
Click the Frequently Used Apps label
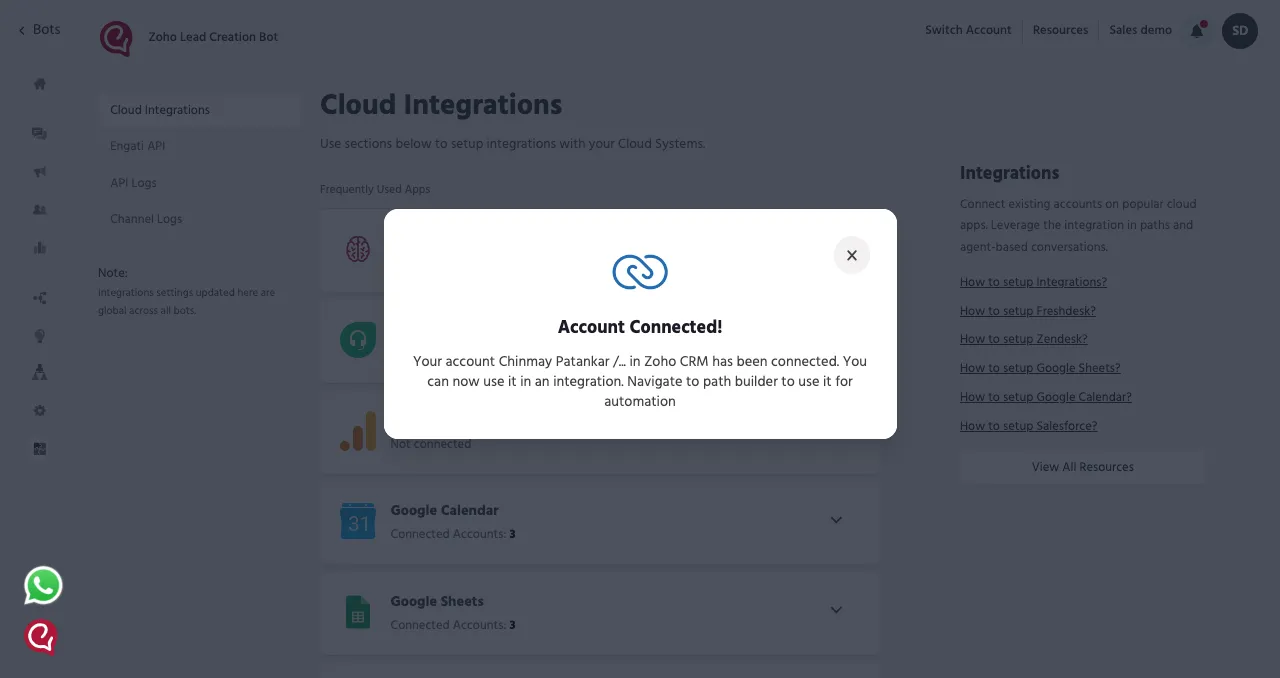[375, 189]
